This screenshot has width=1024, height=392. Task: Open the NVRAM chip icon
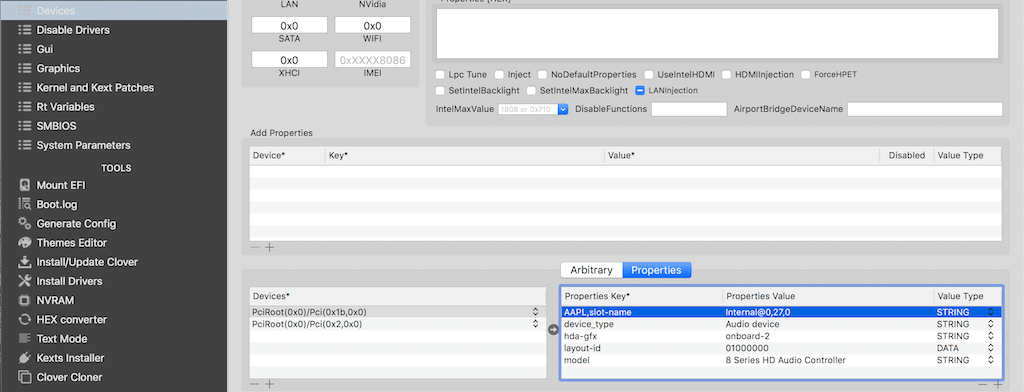(x=25, y=301)
